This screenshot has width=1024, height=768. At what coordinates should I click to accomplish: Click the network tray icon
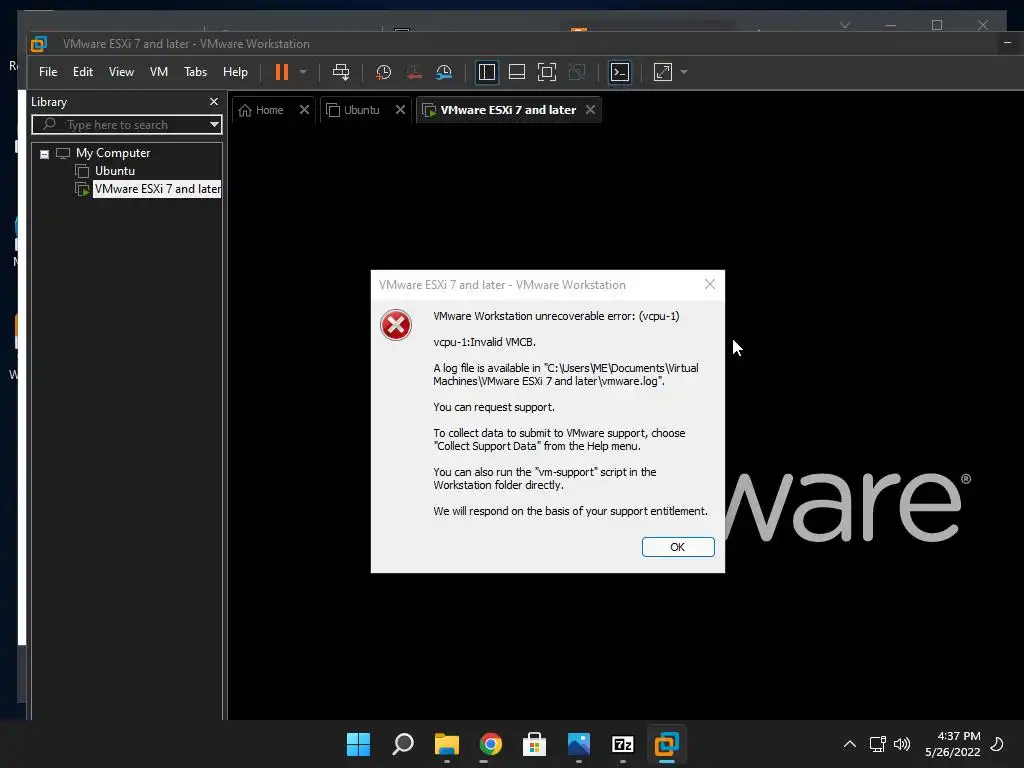point(877,744)
